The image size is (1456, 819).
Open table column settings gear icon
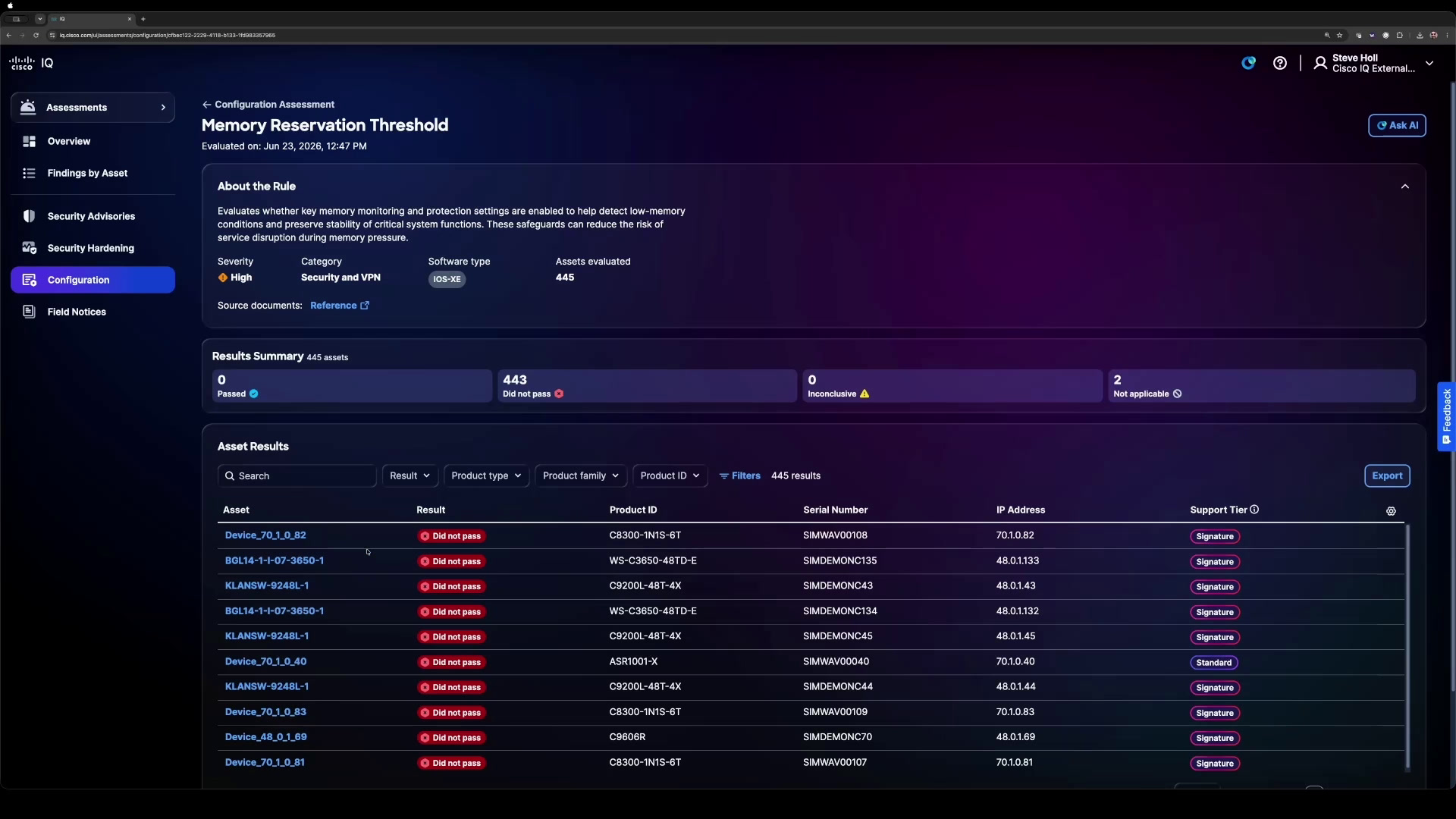(1391, 511)
